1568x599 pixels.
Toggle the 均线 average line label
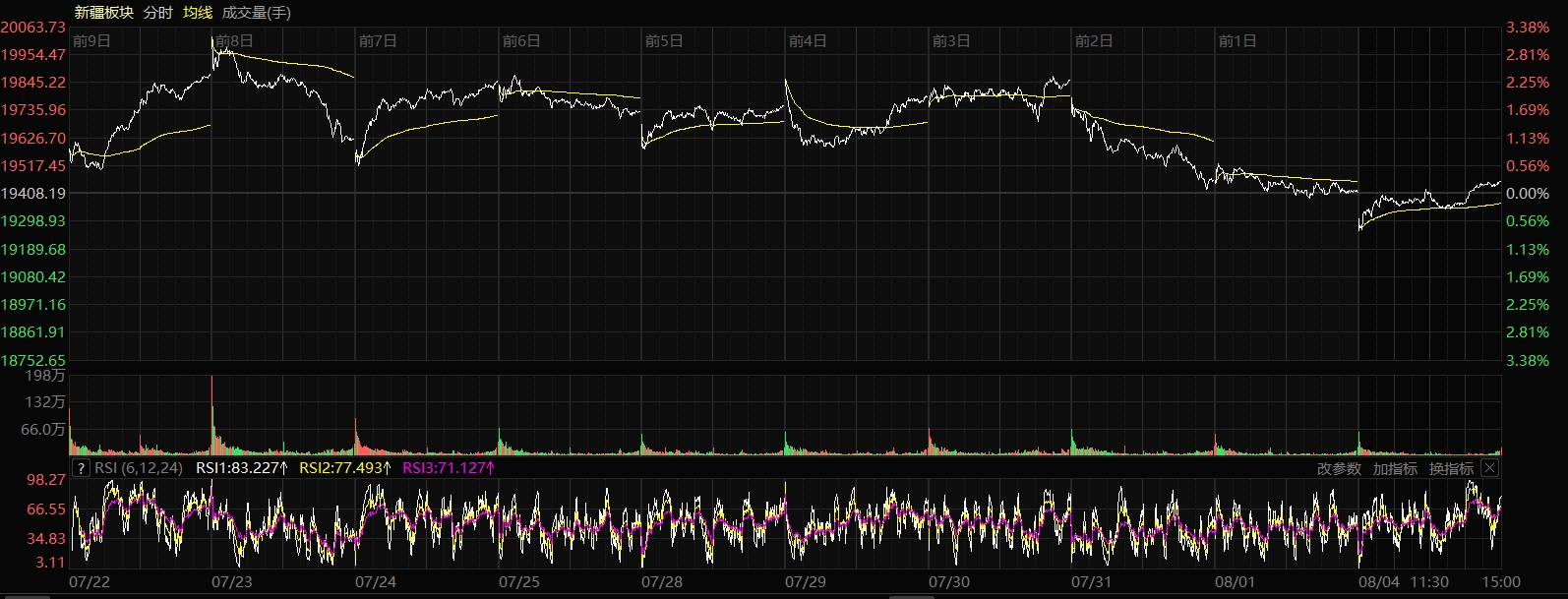click(198, 13)
